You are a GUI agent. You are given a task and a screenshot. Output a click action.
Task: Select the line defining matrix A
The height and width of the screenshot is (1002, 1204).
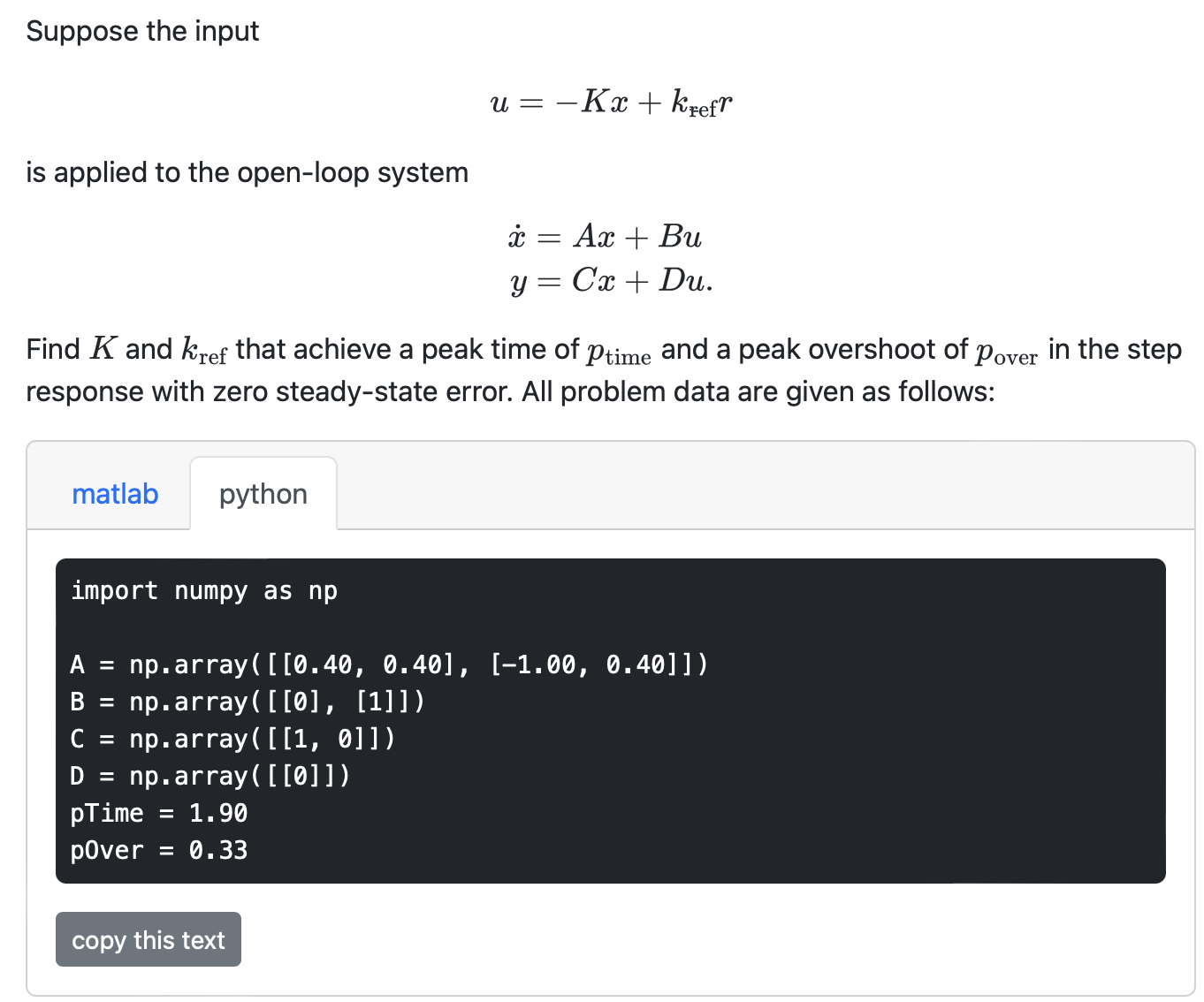pos(389,664)
